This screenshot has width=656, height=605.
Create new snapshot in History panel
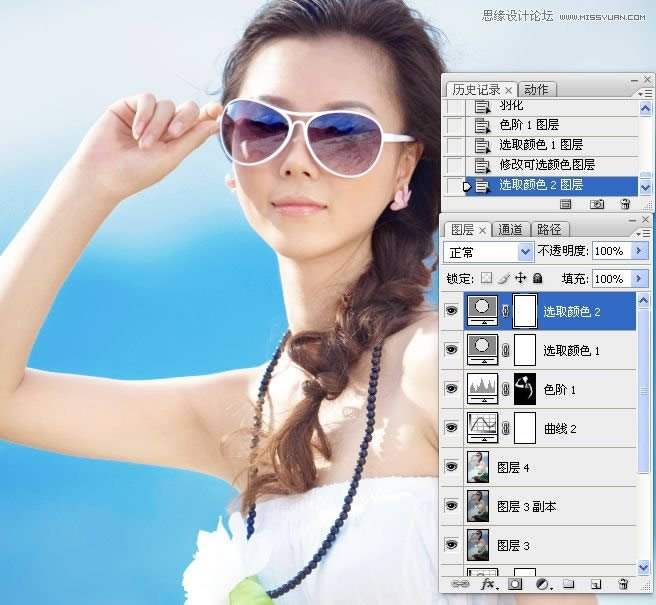tap(597, 204)
